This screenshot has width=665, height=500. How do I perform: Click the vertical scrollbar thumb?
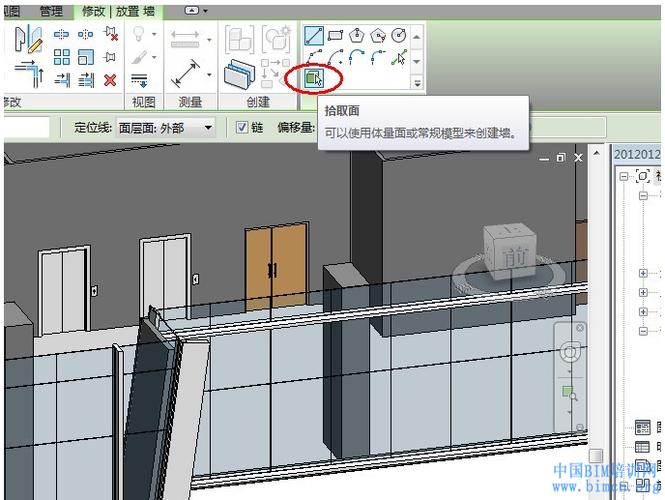point(596,456)
